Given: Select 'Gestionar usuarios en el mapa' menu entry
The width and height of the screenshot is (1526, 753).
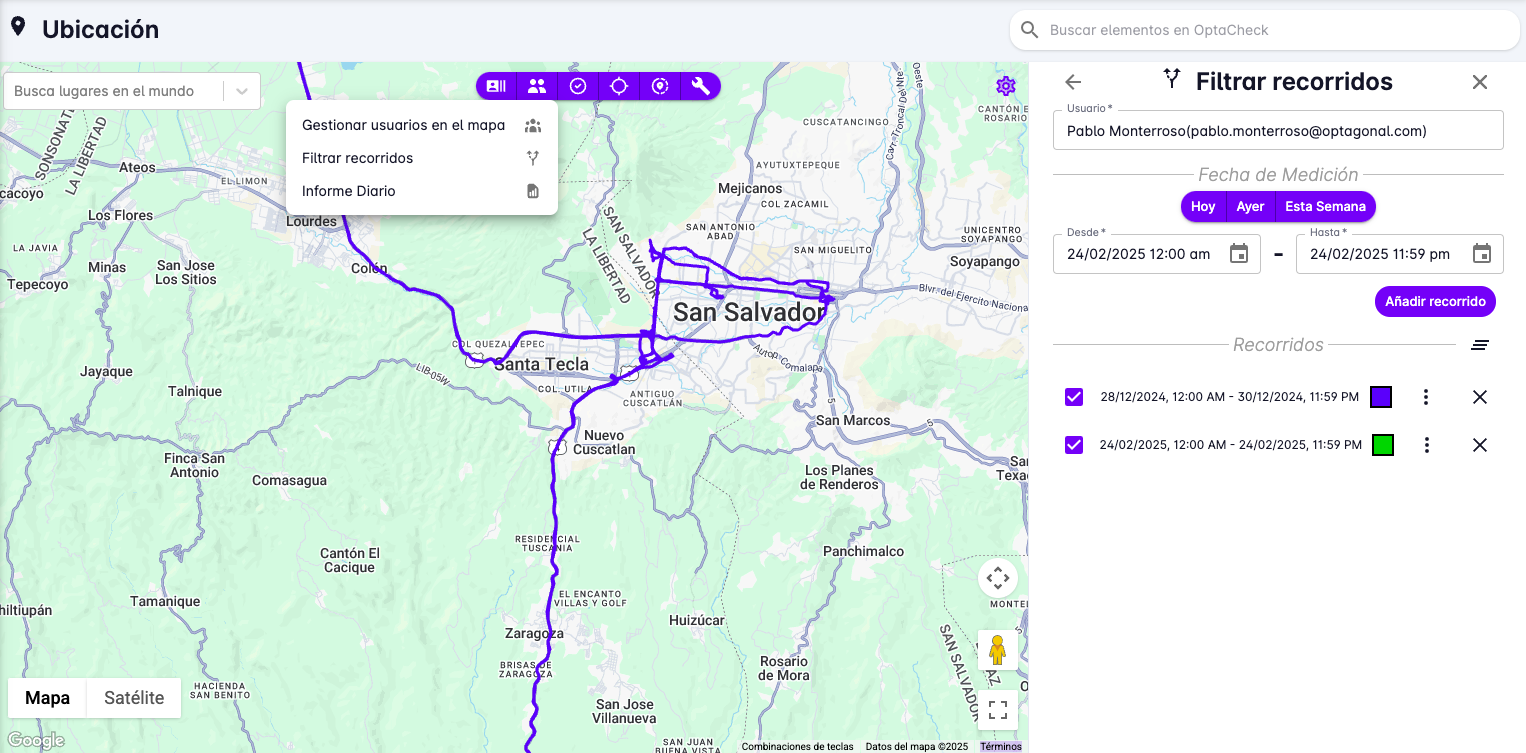Looking at the screenshot, I should 403,125.
